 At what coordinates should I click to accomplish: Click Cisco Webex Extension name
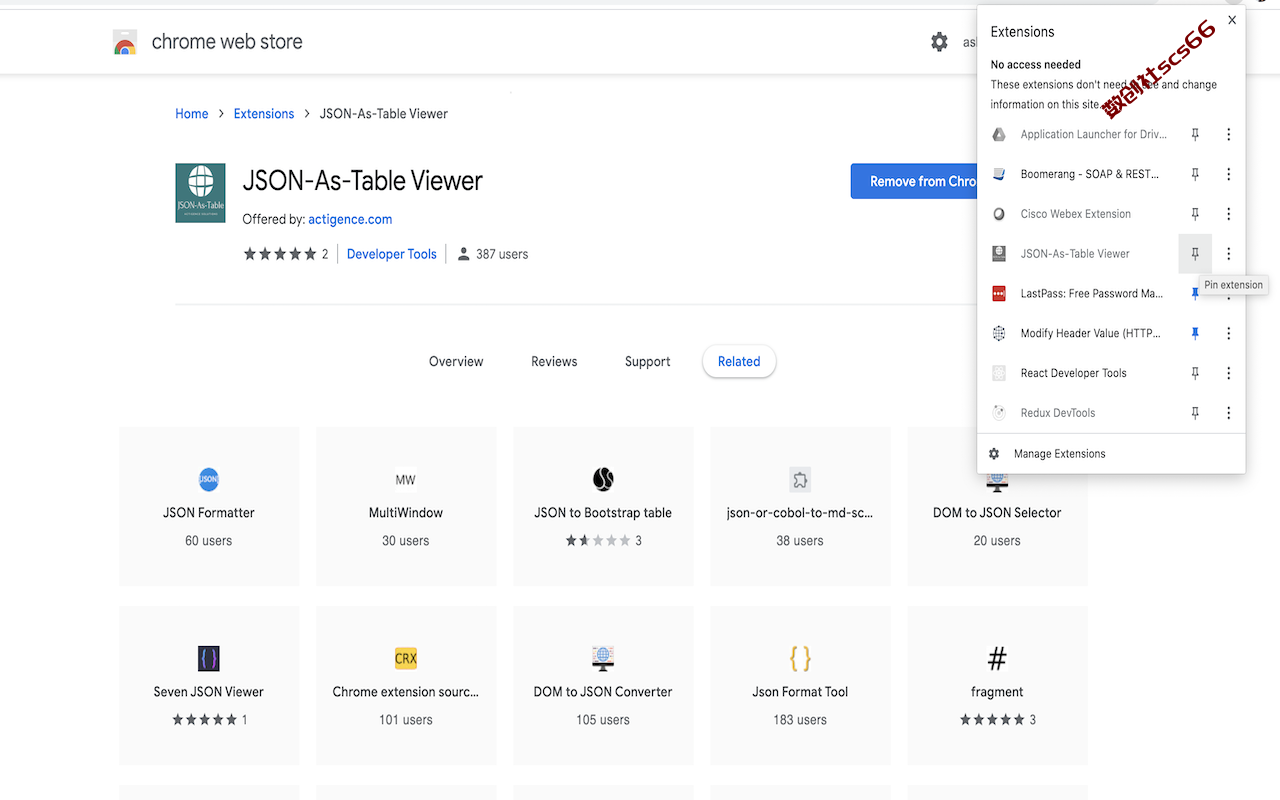point(1075,214)
